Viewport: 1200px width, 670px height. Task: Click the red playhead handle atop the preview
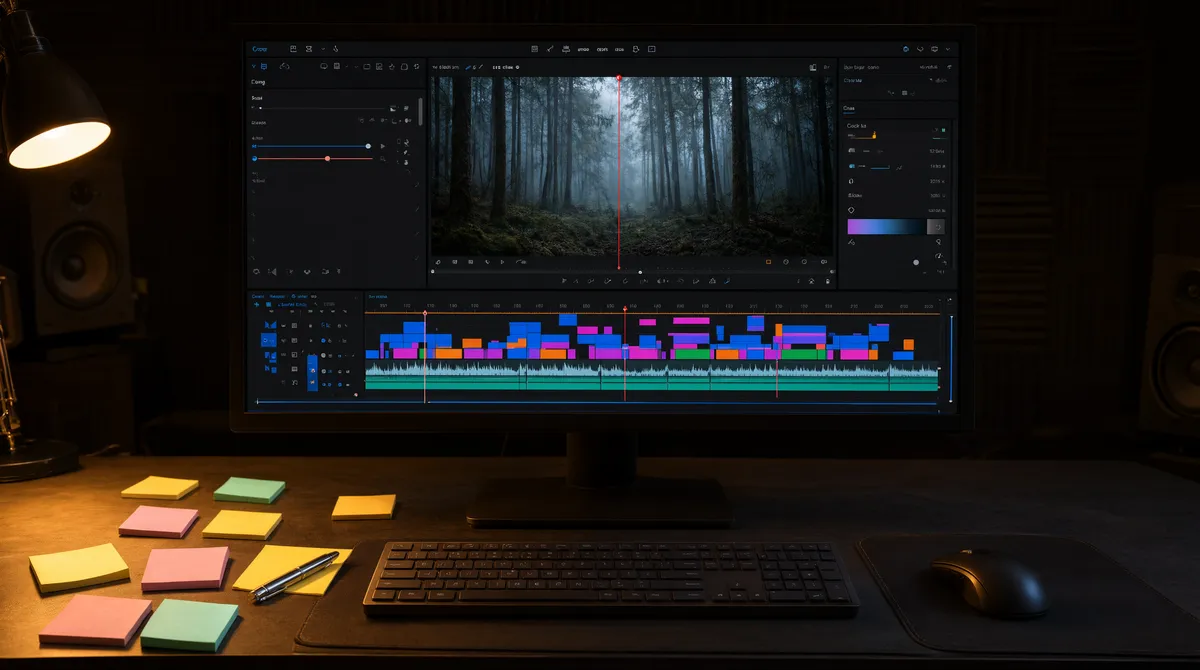click(x=619, y=77)
